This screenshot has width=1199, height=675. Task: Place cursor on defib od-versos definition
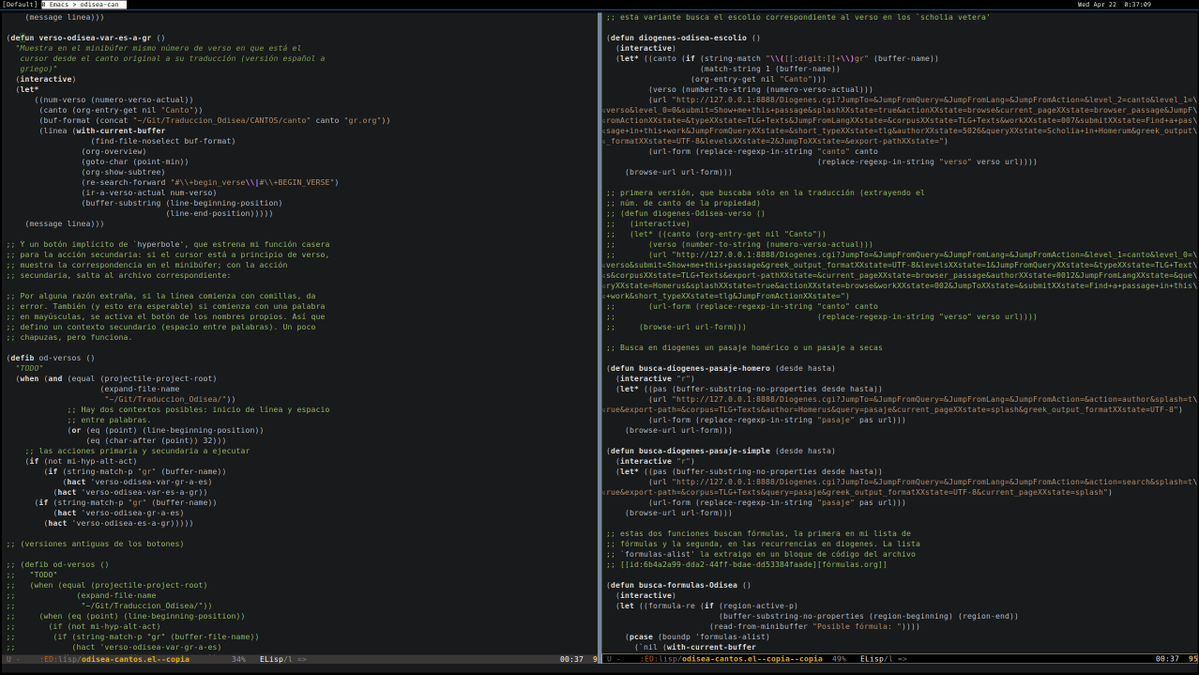[50, 358]
